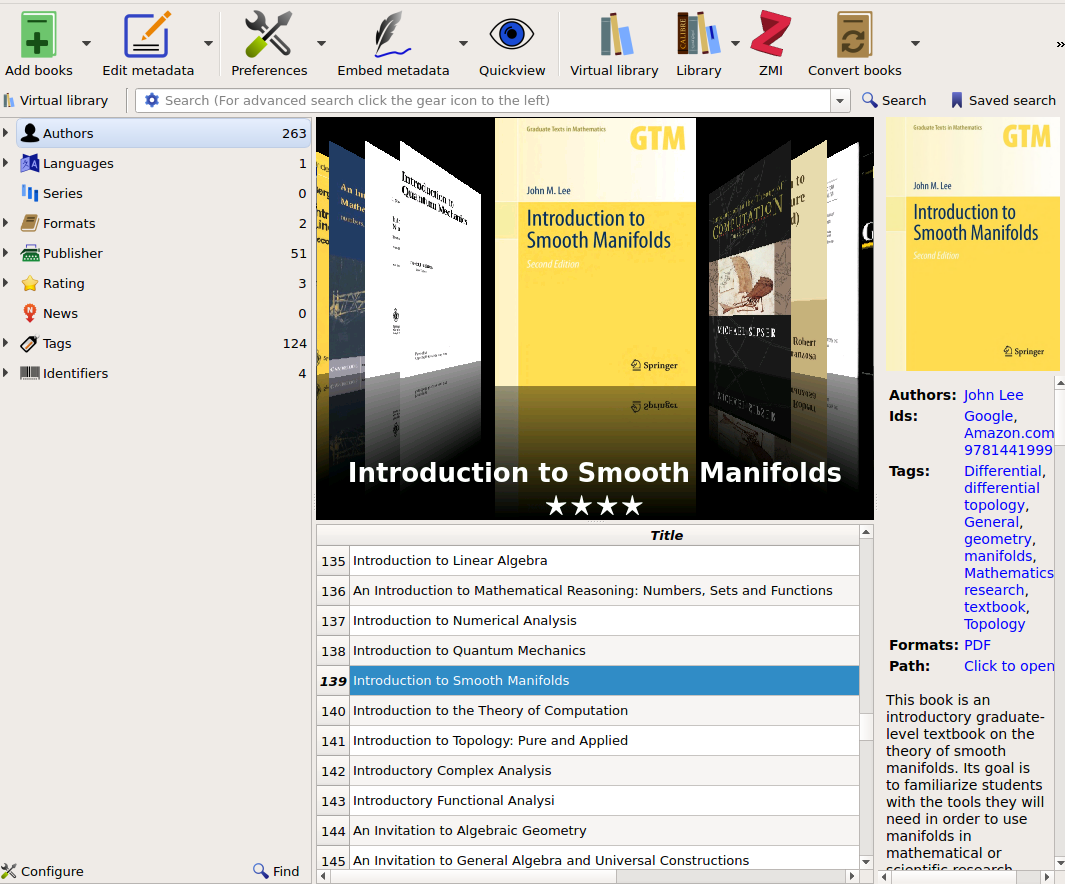
Task: Show hidden toolbar items via chevron
Action: point(1060,44)
